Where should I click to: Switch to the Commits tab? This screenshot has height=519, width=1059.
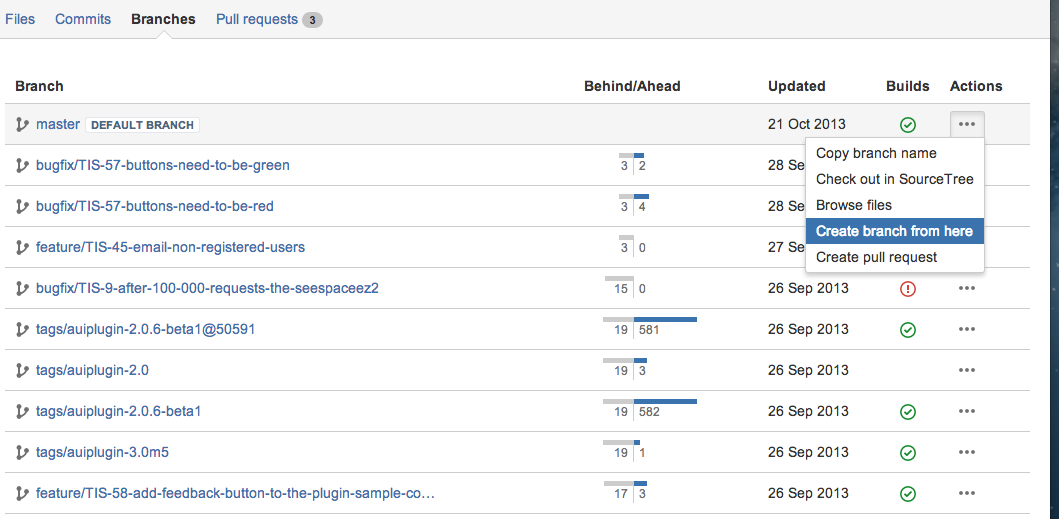(83, 19)
